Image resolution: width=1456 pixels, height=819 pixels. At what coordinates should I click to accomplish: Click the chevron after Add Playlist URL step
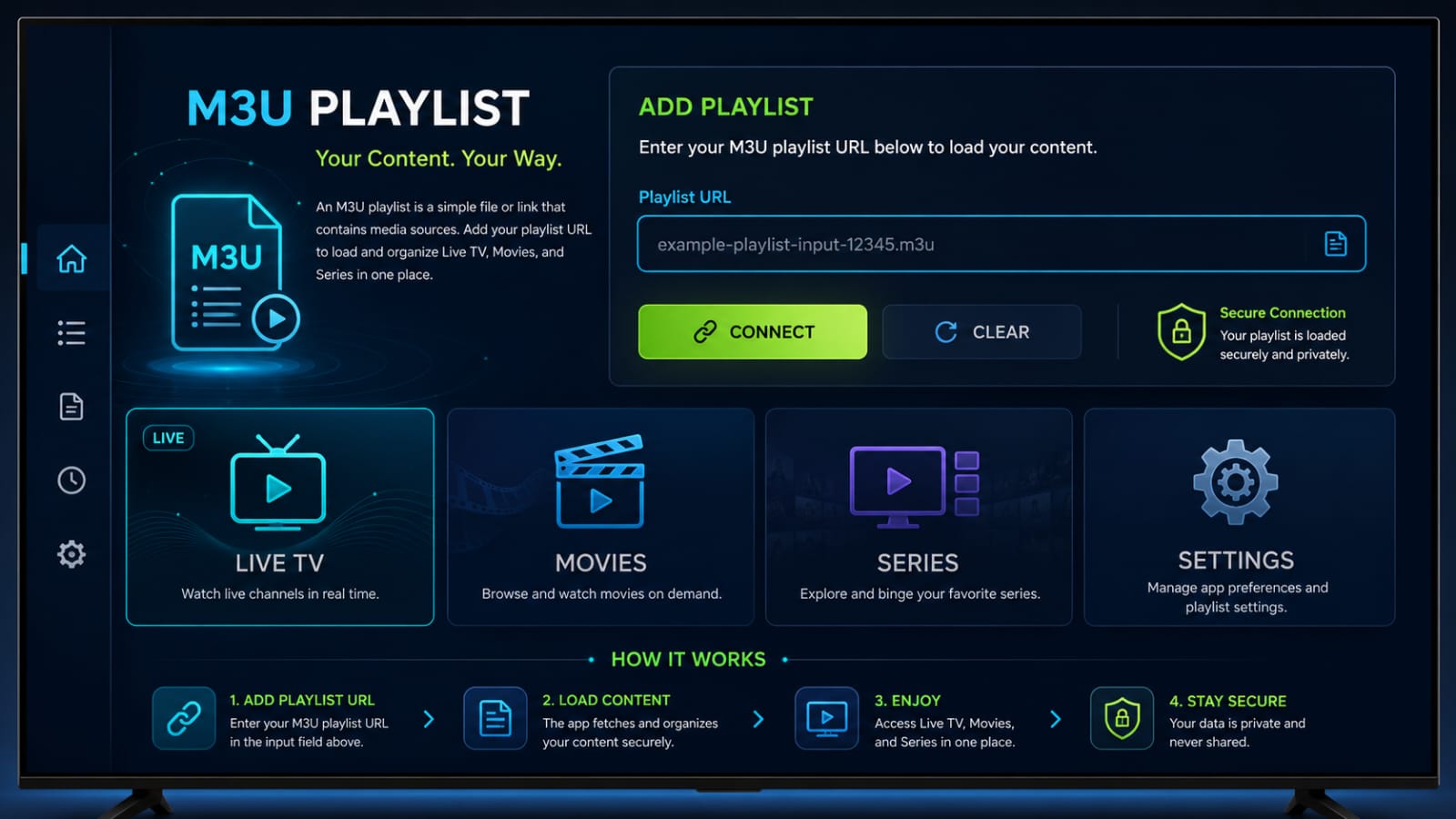(x=429, y=719)
